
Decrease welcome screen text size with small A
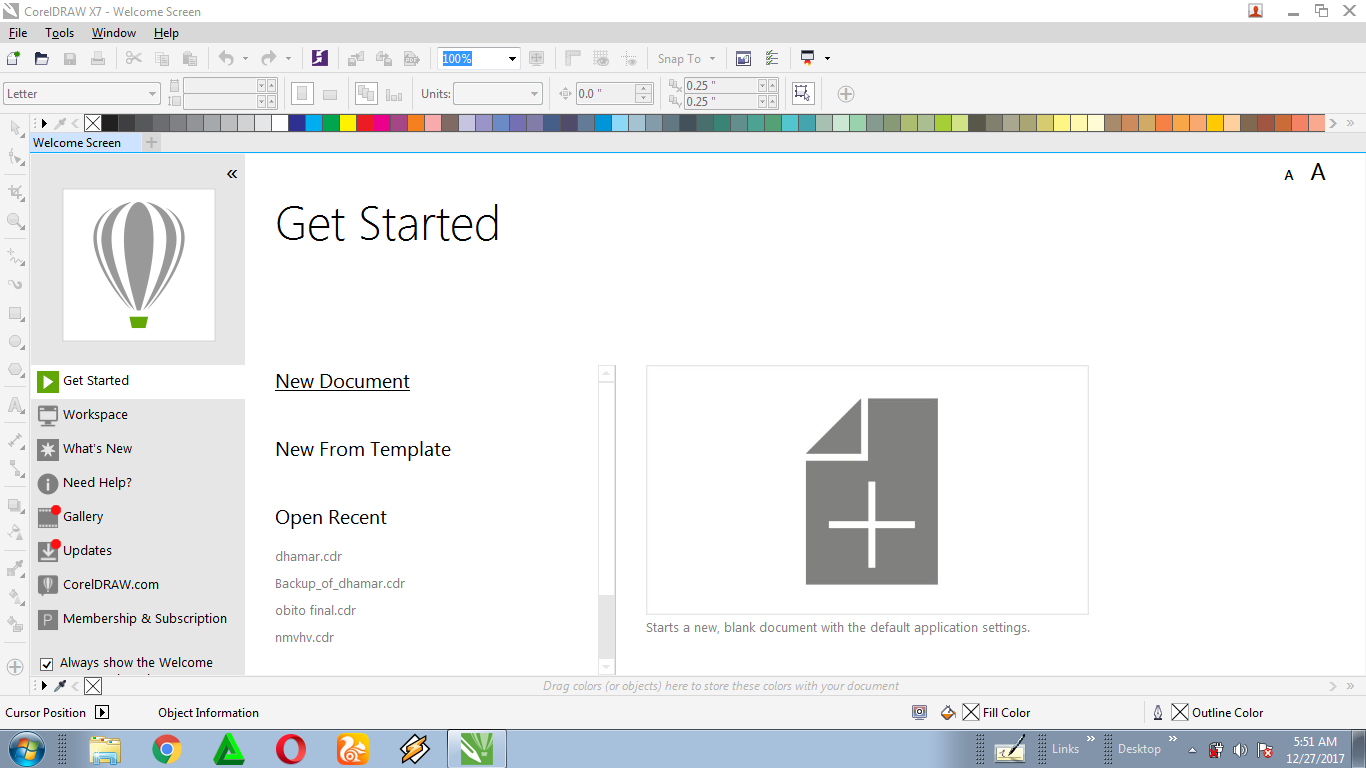pos(1289,175)
